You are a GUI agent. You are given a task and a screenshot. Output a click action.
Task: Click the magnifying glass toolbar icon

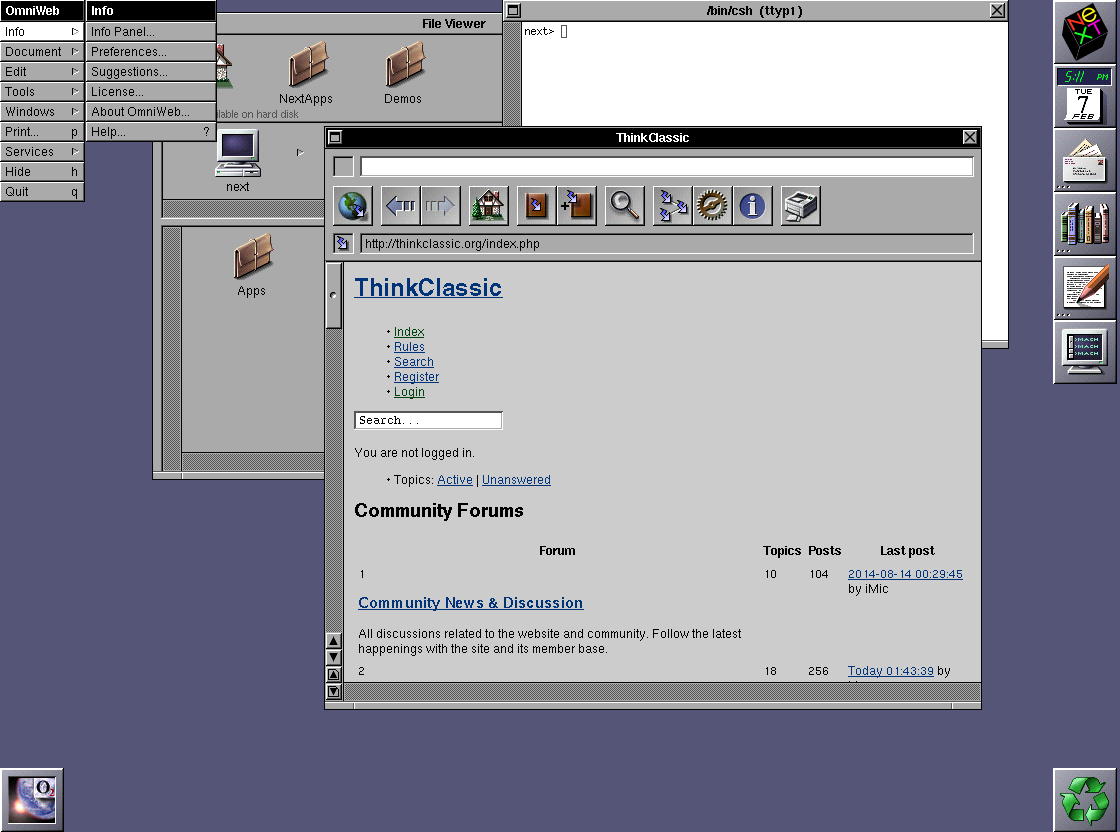click(x=625, y=206)
